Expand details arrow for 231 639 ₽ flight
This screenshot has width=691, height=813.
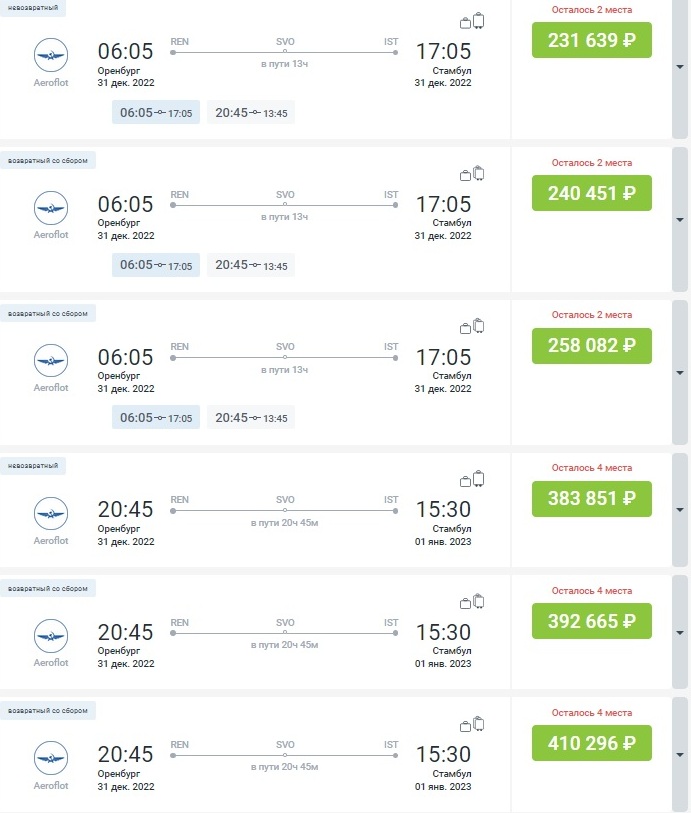[680, 68]
